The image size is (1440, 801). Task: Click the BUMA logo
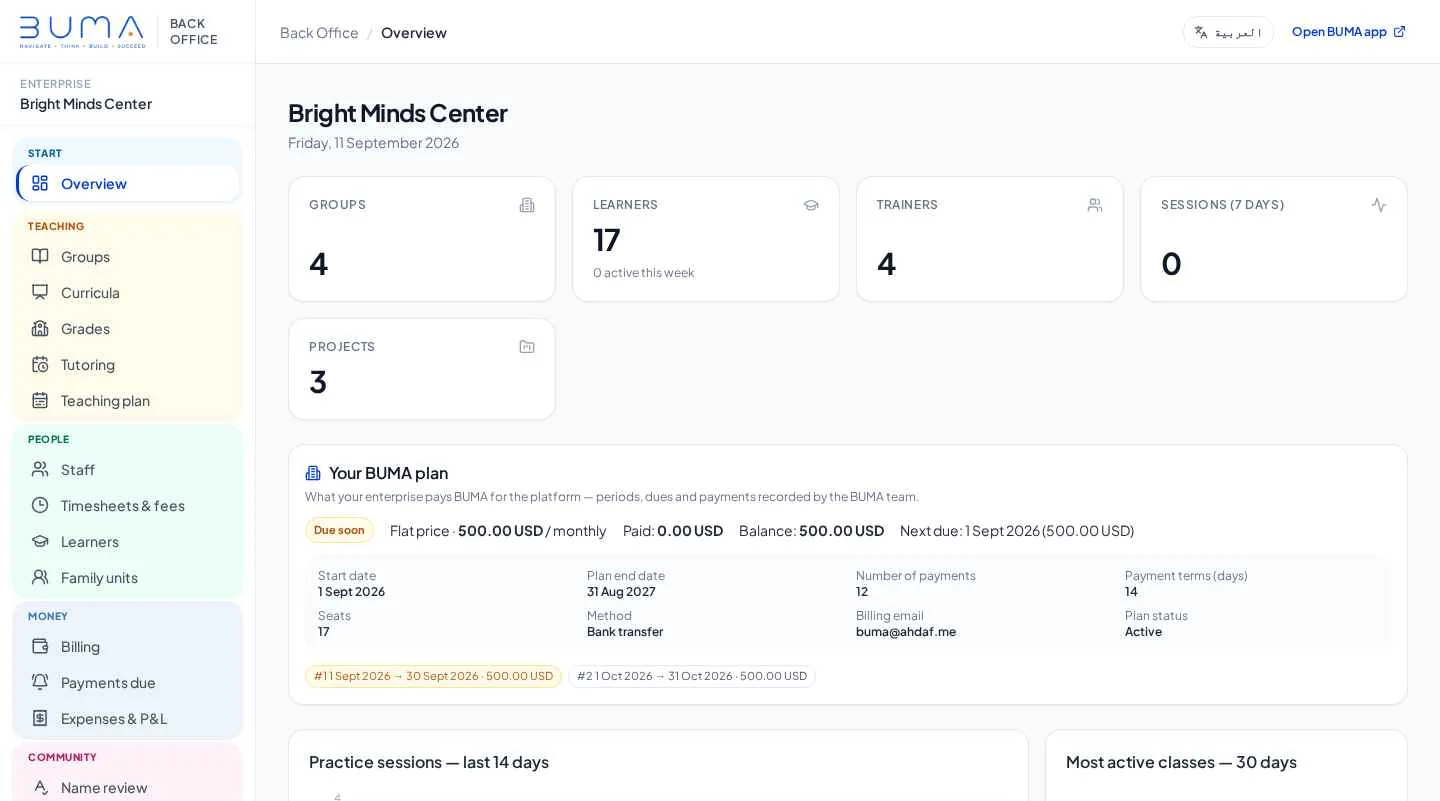(82, 32)
